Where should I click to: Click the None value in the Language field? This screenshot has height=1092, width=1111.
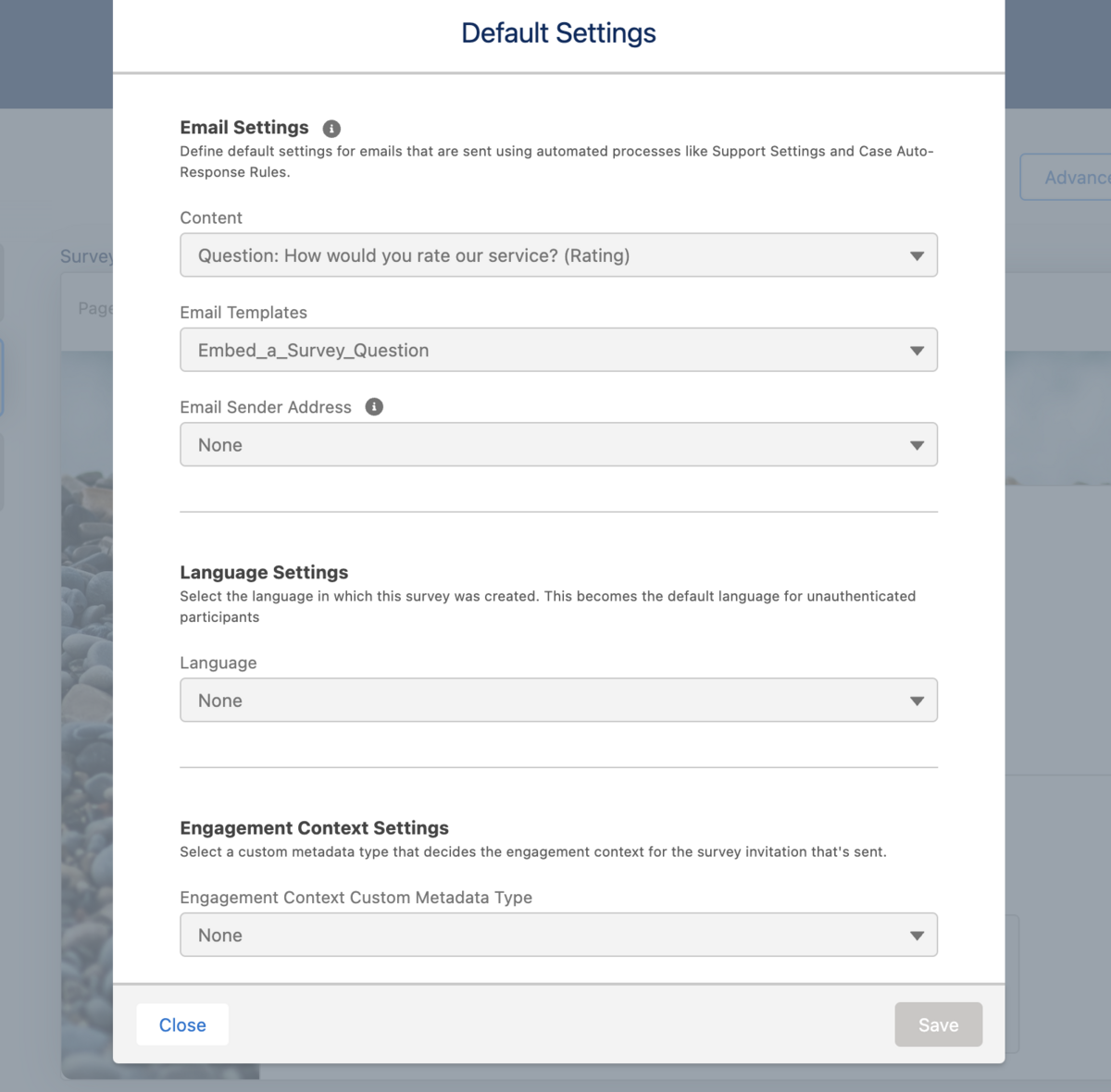[x=219, y=700]
